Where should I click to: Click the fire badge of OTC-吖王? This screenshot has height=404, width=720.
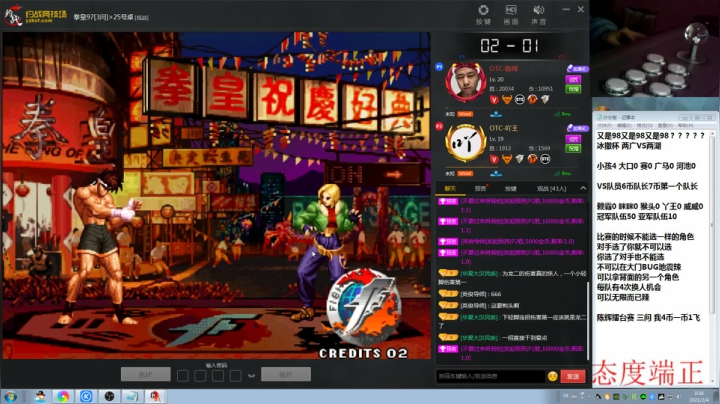[x=532, y=159]
